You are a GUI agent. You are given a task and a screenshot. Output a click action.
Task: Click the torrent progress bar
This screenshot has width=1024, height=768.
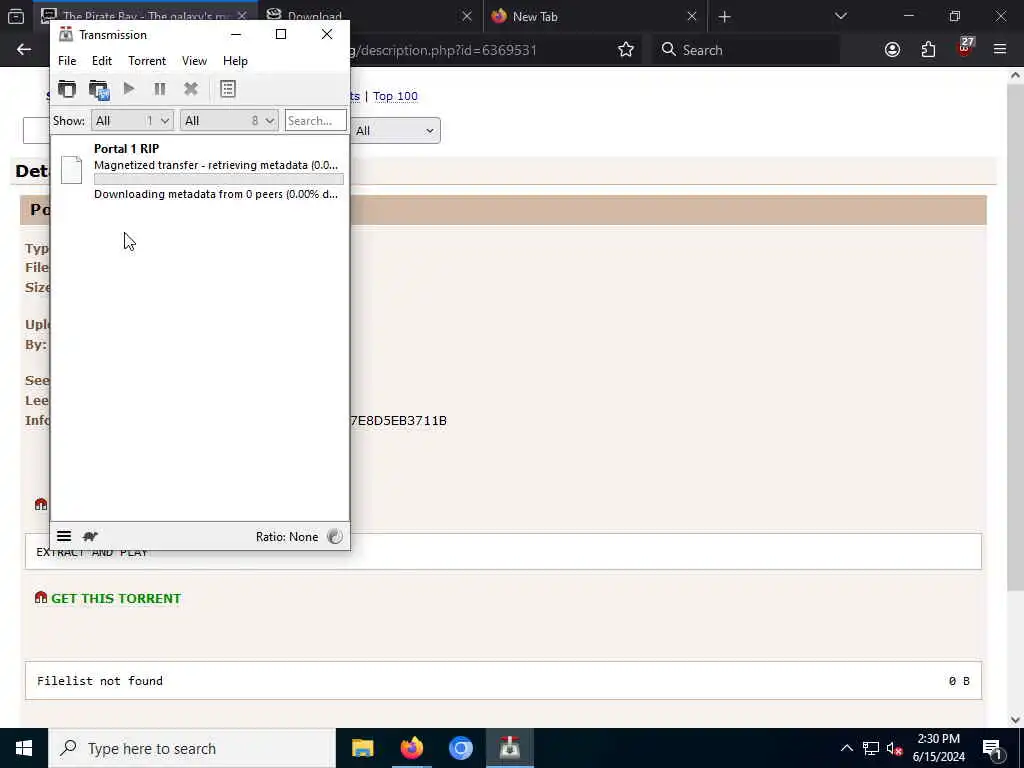(x=219, y=179)
